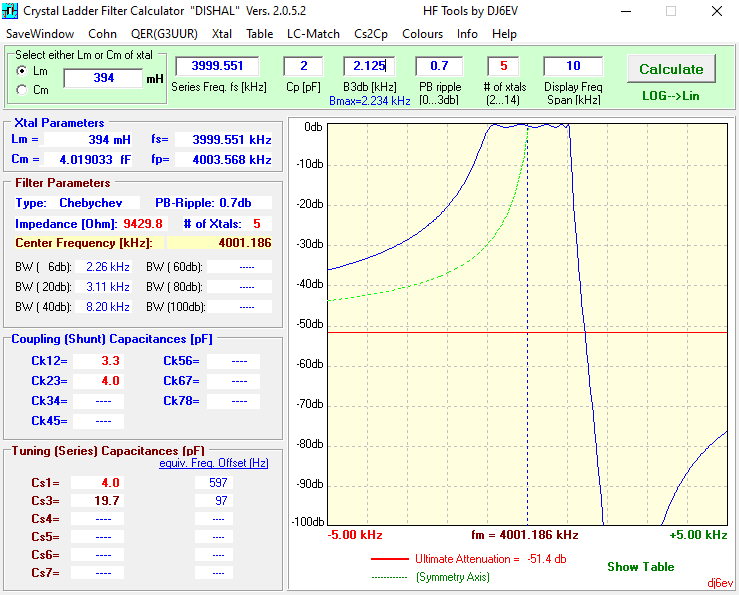Select the Cm radio button
The image size is (739, 595).
pyautogui.click(x=22, y=90)
